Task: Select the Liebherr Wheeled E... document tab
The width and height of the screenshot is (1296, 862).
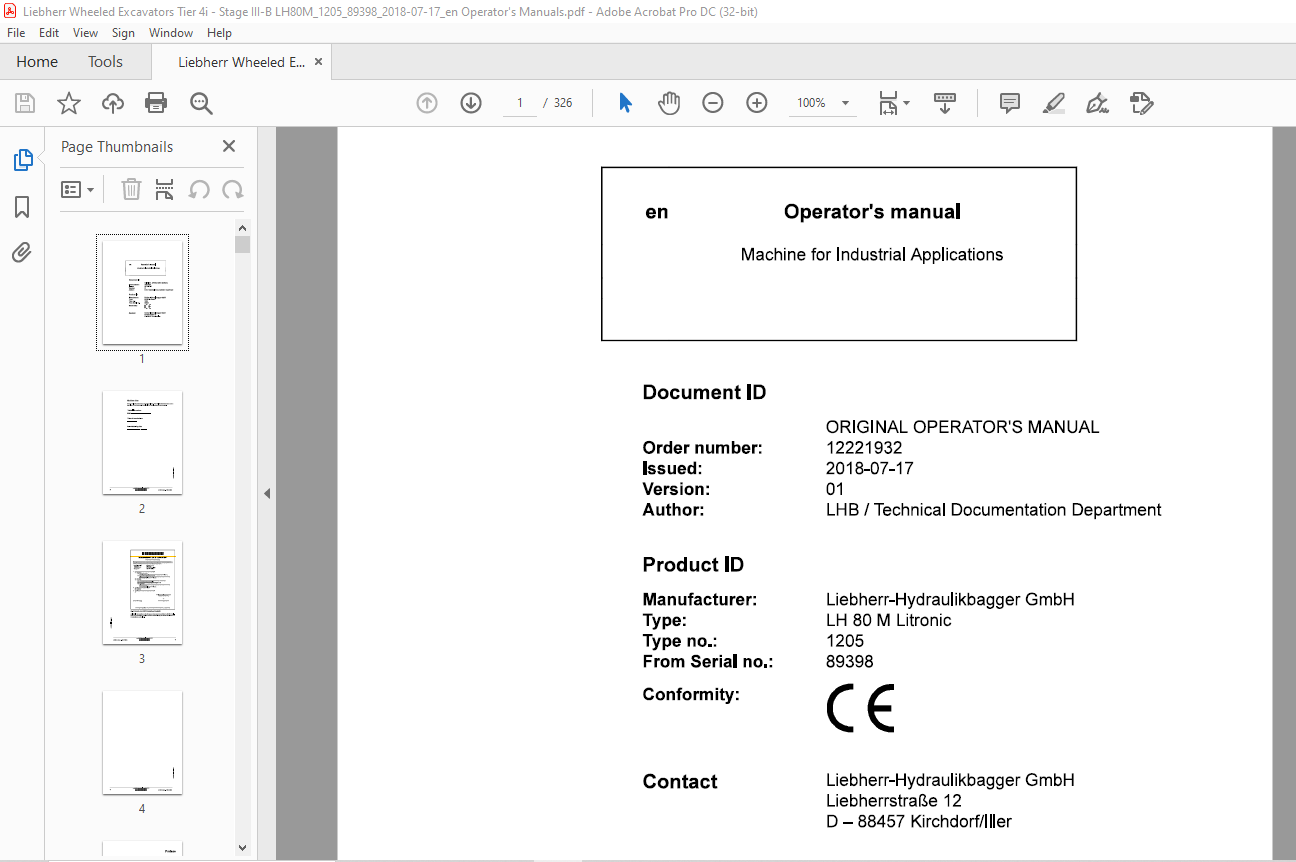Action: pos(241,62)
